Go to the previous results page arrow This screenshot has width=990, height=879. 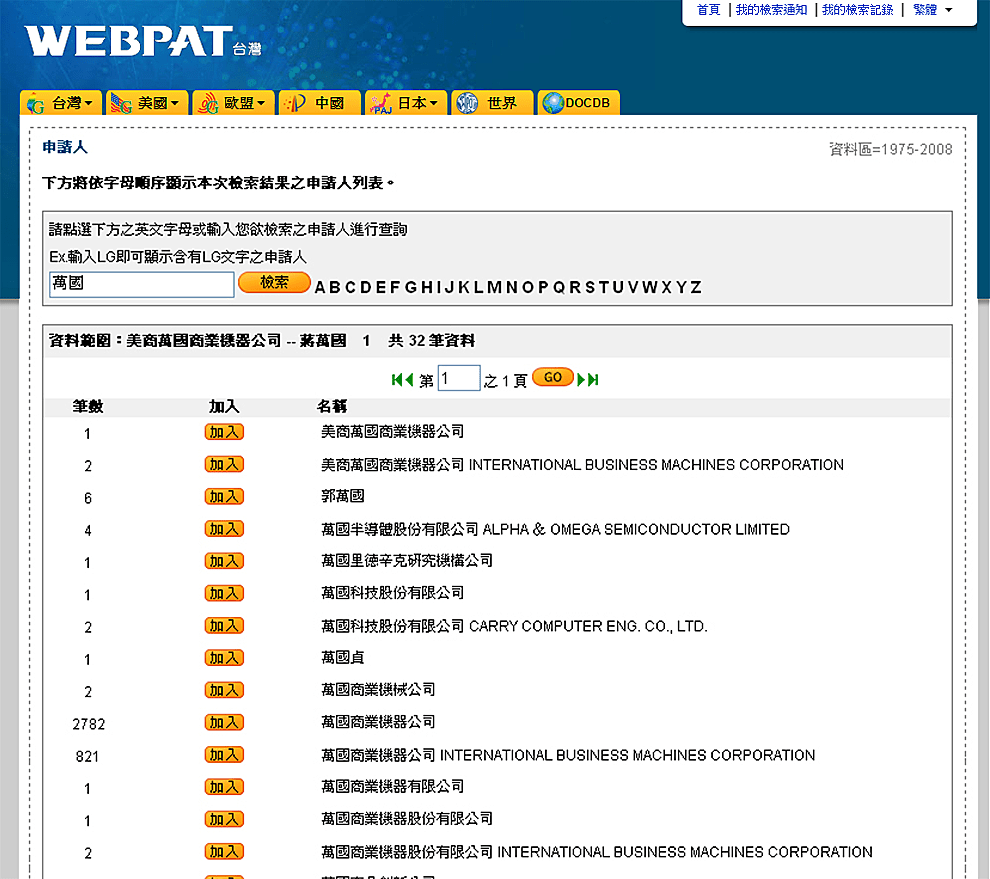pos(409,380)
